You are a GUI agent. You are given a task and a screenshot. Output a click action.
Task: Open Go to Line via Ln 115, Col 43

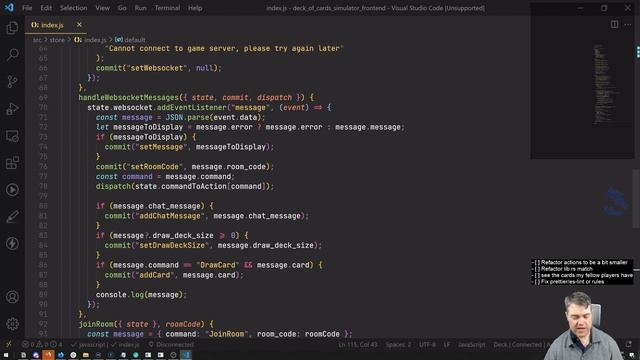point(358,344)
